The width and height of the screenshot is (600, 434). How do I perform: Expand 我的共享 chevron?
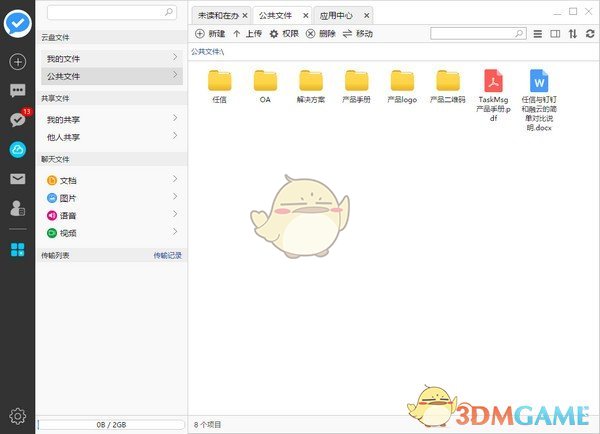pyautogui.click(x=175, y=118)
